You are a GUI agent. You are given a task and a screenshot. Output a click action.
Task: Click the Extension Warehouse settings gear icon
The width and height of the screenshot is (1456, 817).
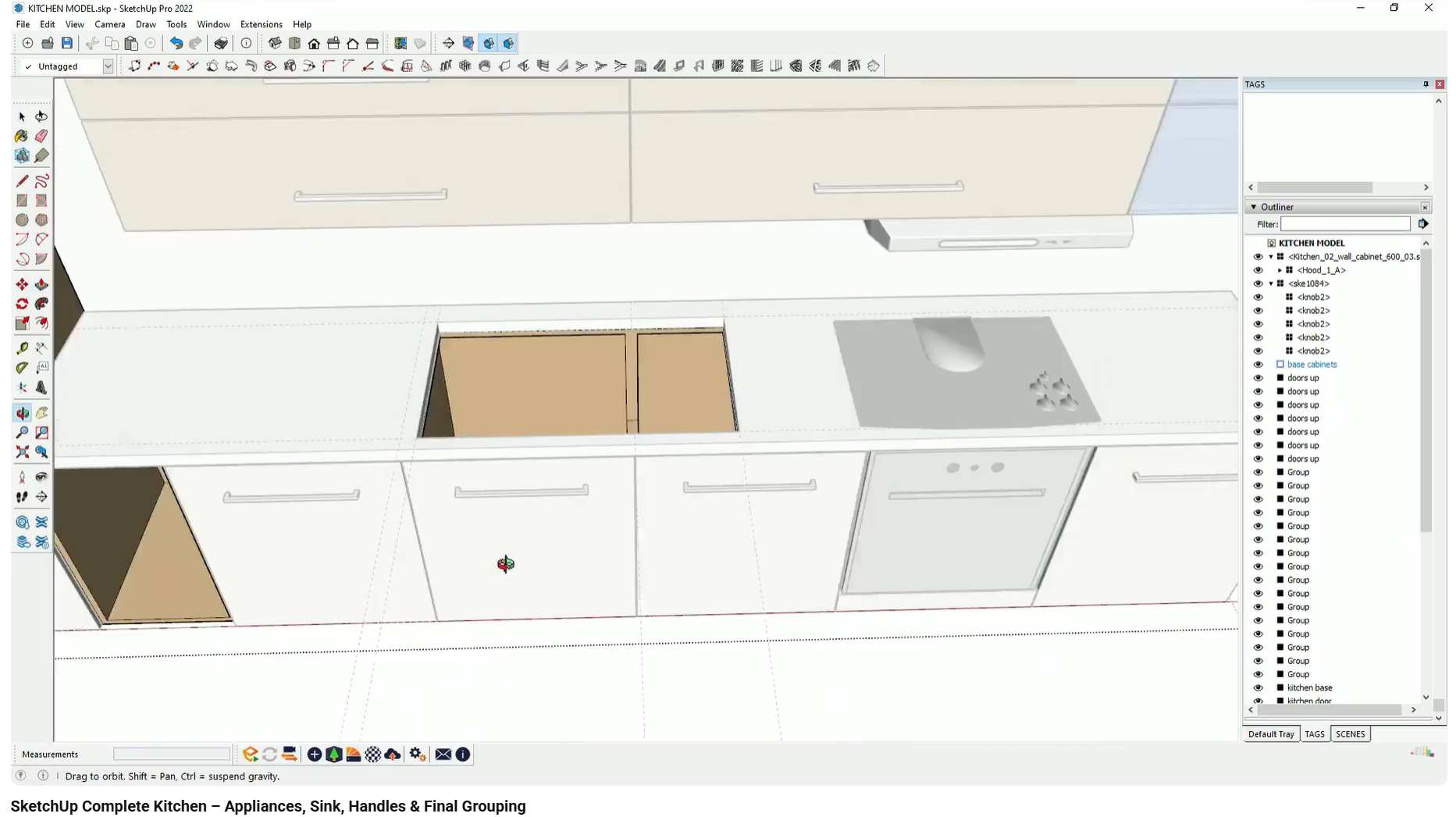417,754
